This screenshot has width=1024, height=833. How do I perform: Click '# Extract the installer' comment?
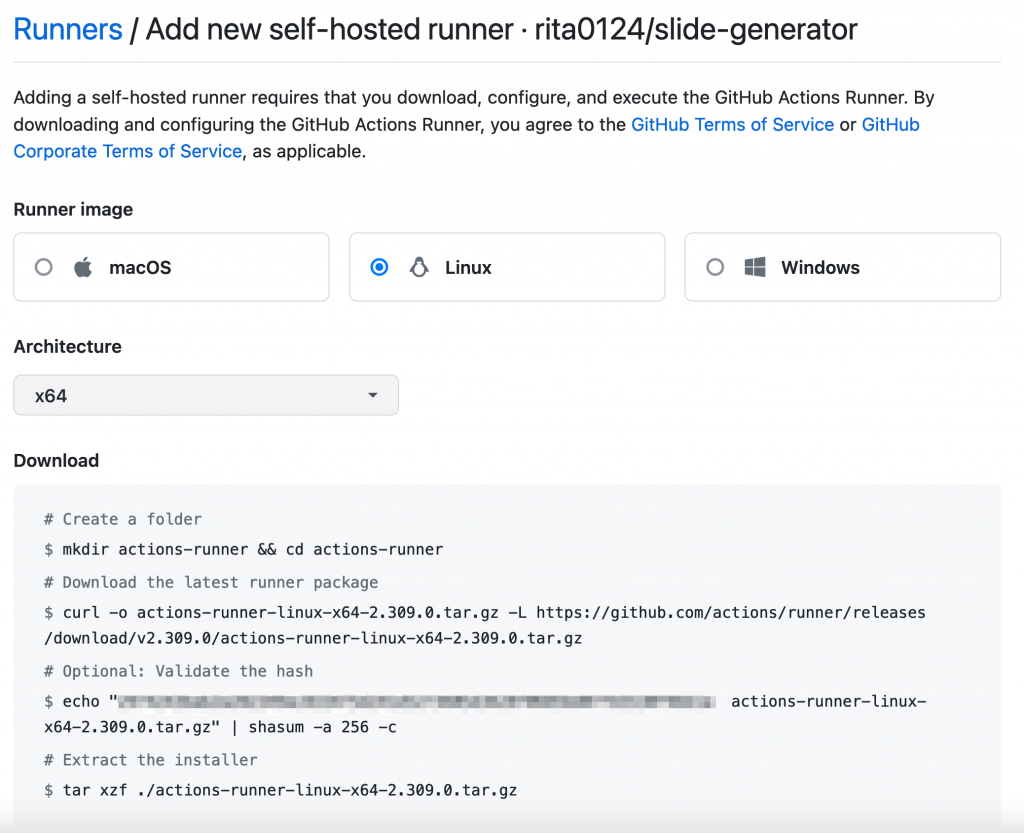(151, 760)
